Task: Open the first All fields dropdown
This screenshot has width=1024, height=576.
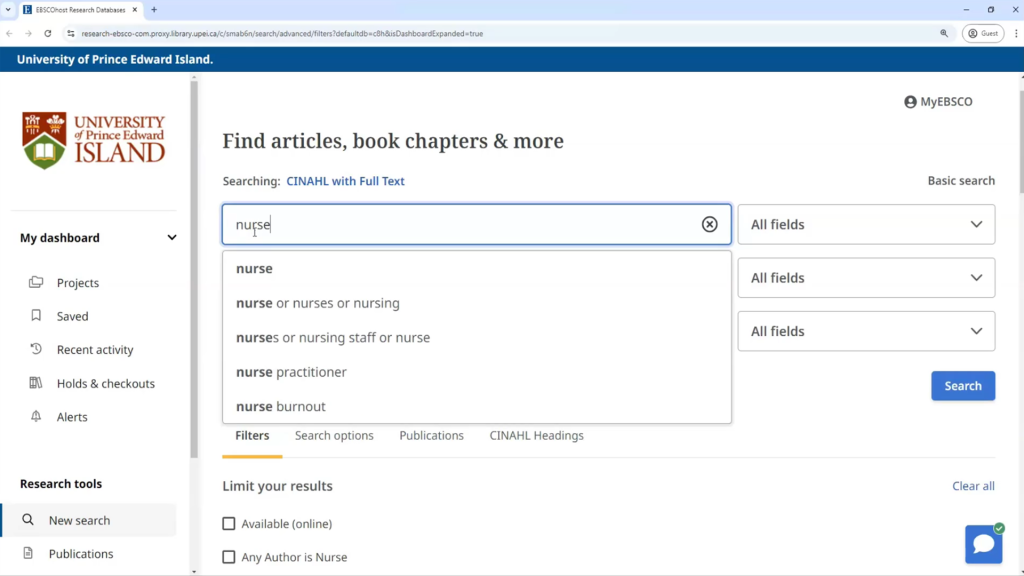Action: 866,225
